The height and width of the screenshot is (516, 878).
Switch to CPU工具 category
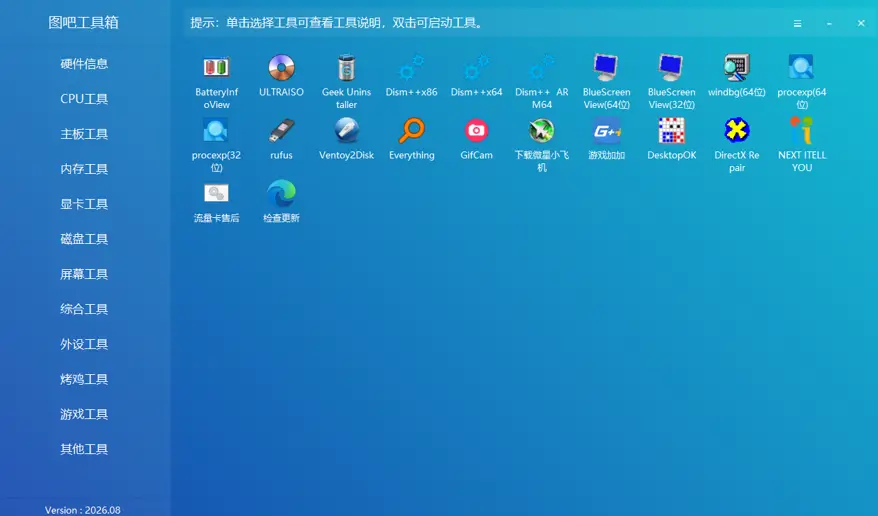(x=84, y=99)
